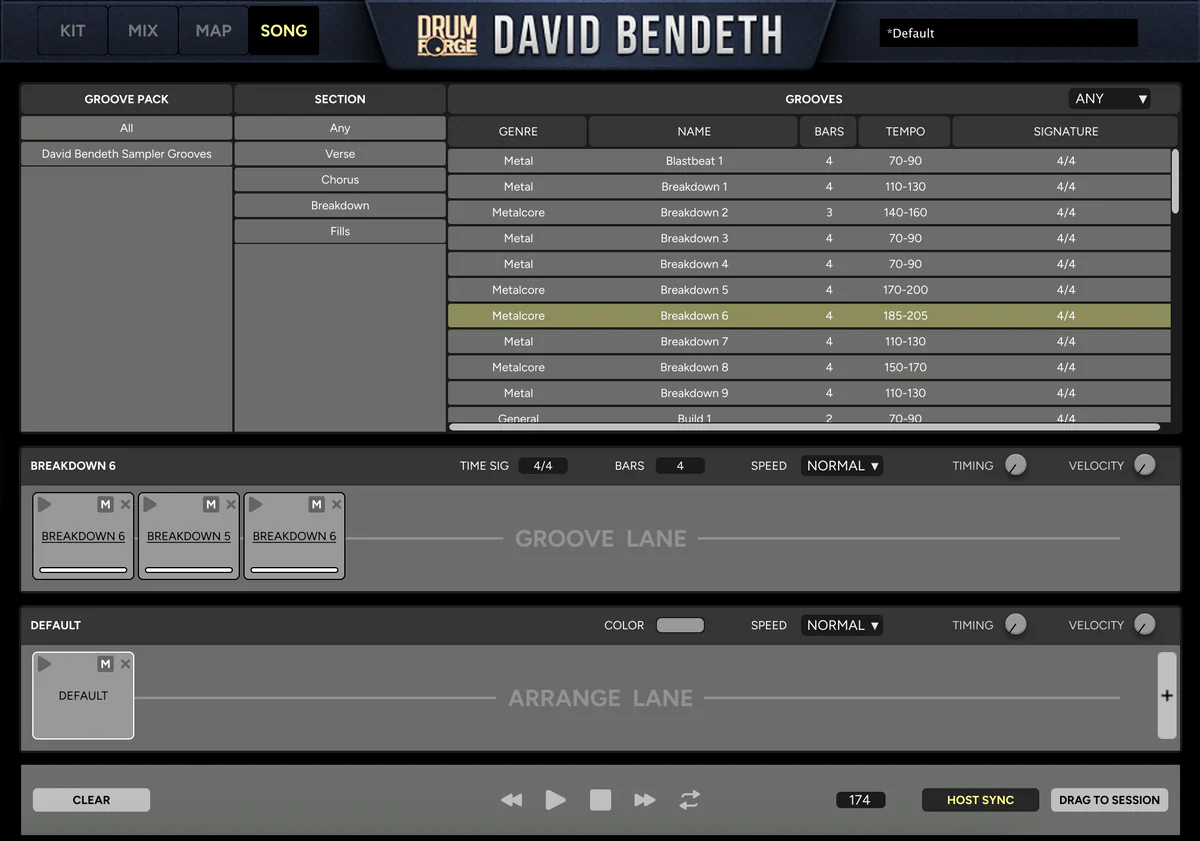
Task: Switch to the MIX tab
Action: click(143, 31)
